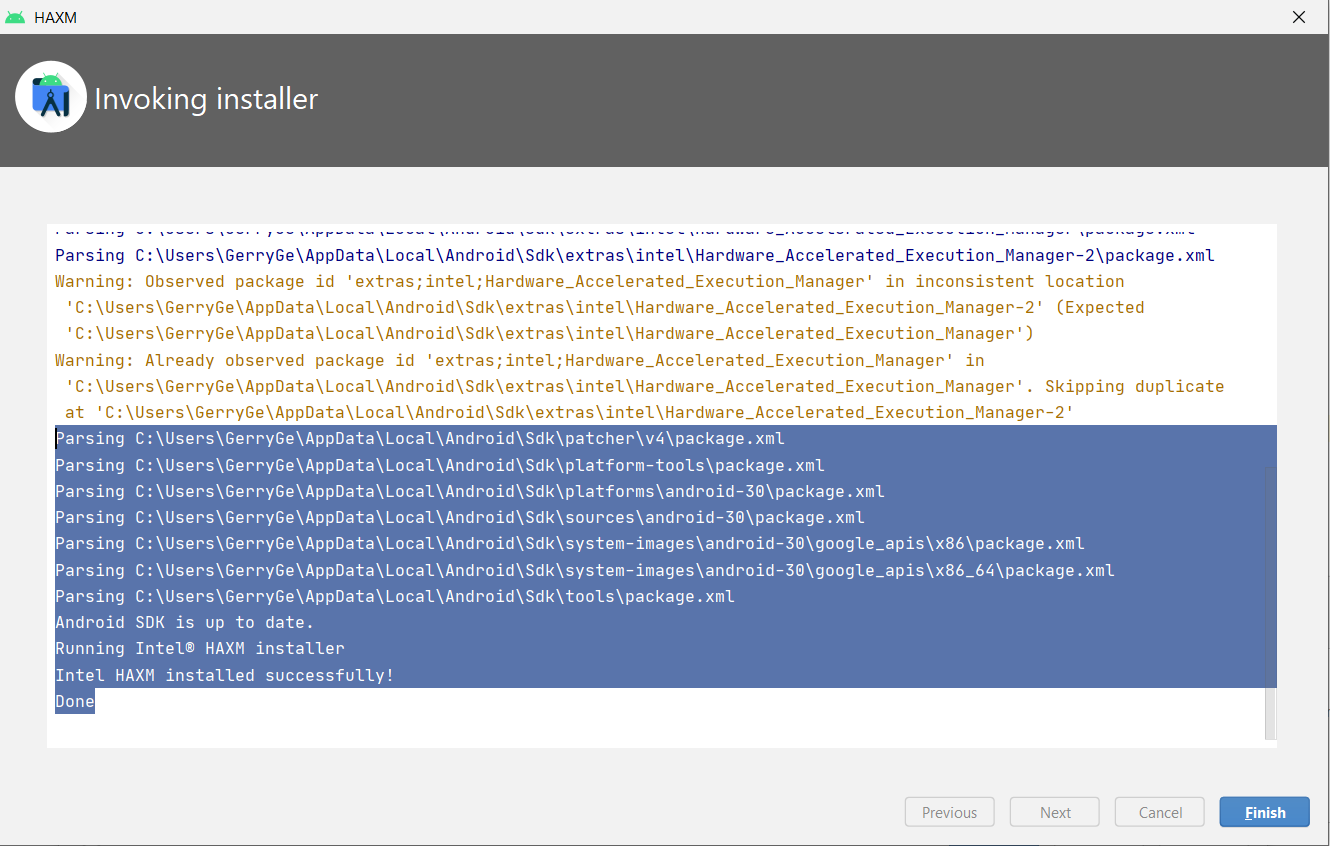Image resolution: width=1330 pixels, height=846 pixels.
Task: Click the log output vertical scrollbar
Action: click(1271, 605)
